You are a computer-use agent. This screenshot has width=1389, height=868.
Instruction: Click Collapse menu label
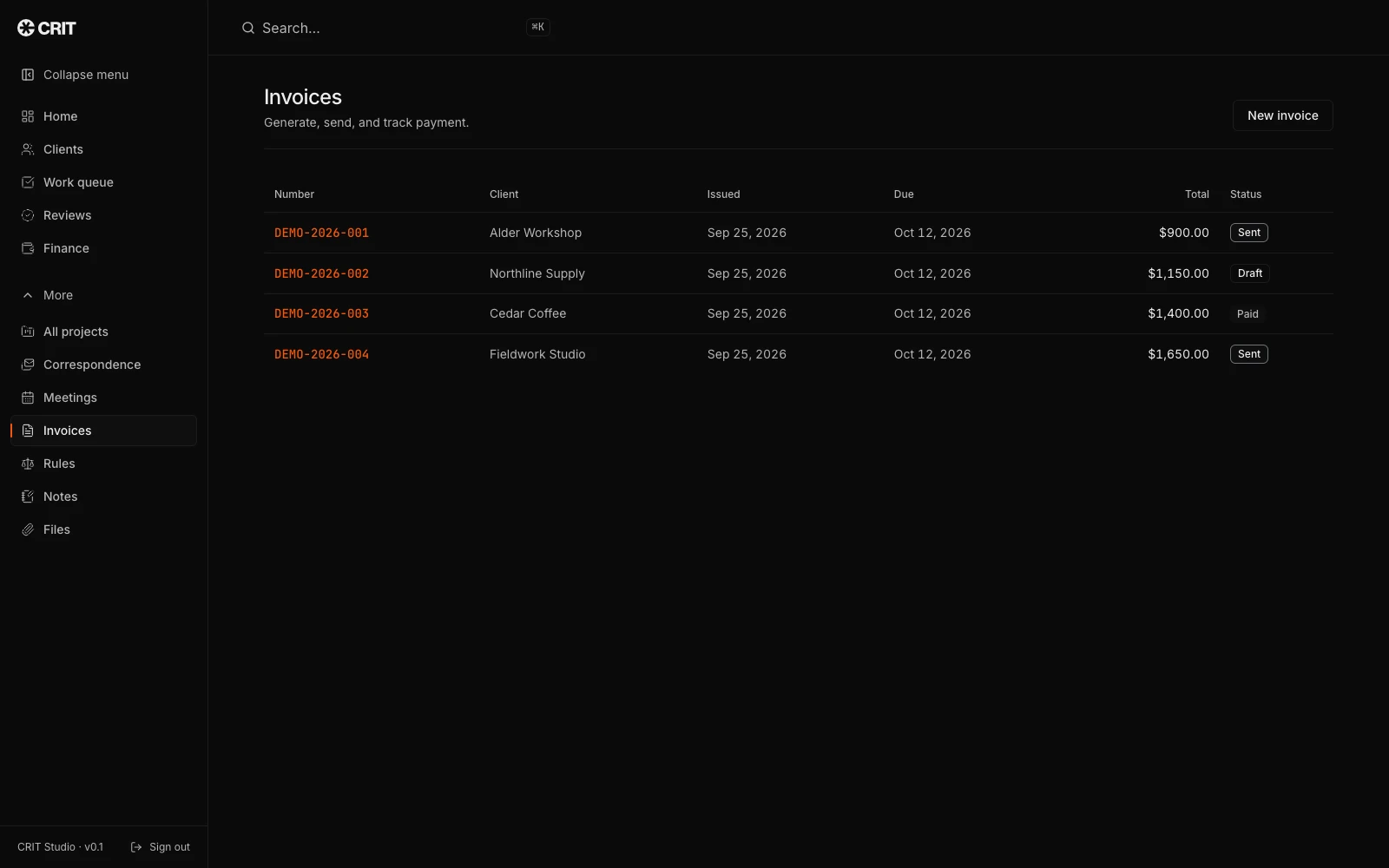(x=86, y=75)
